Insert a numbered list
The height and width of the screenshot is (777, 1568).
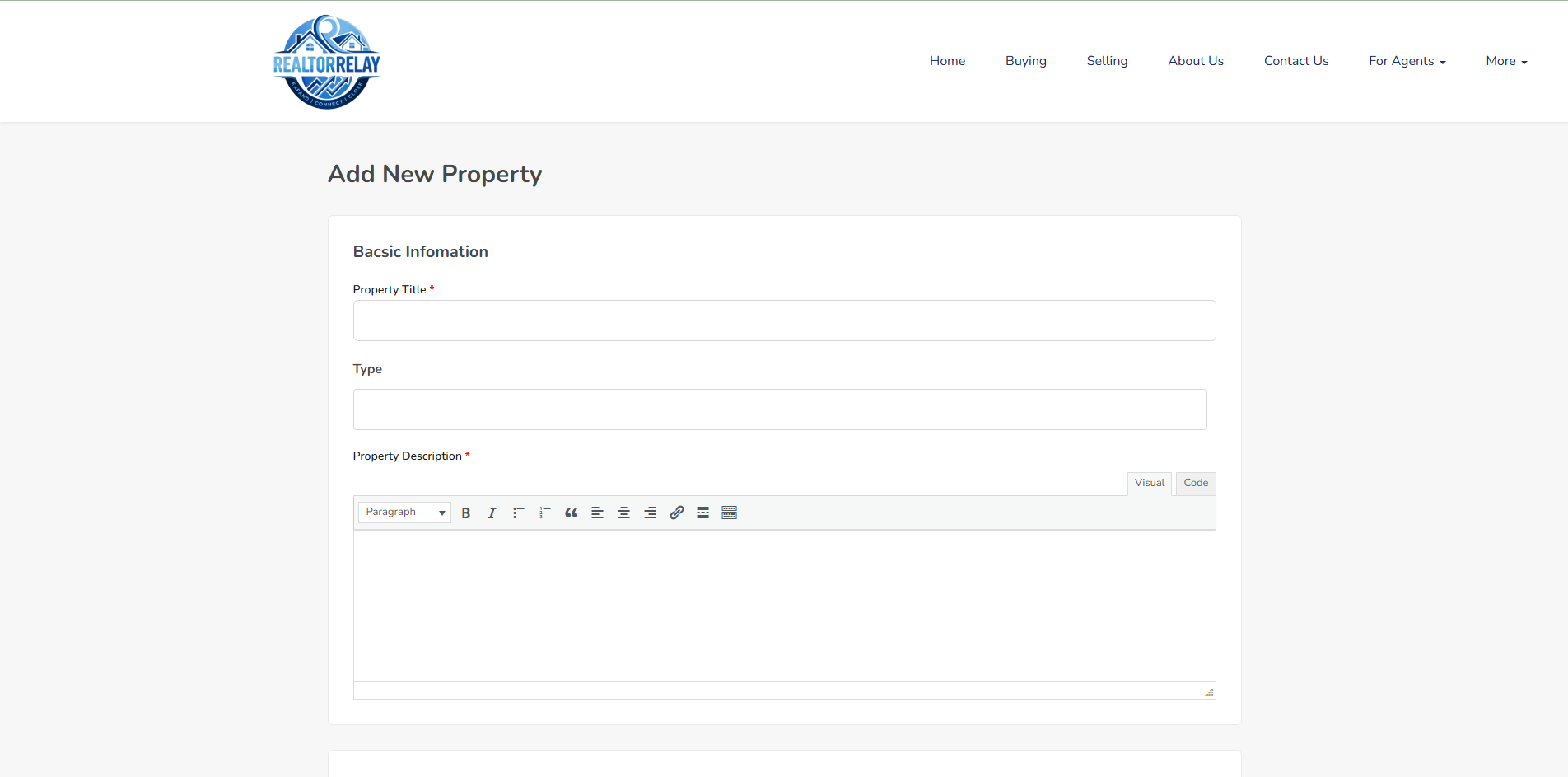544,512
